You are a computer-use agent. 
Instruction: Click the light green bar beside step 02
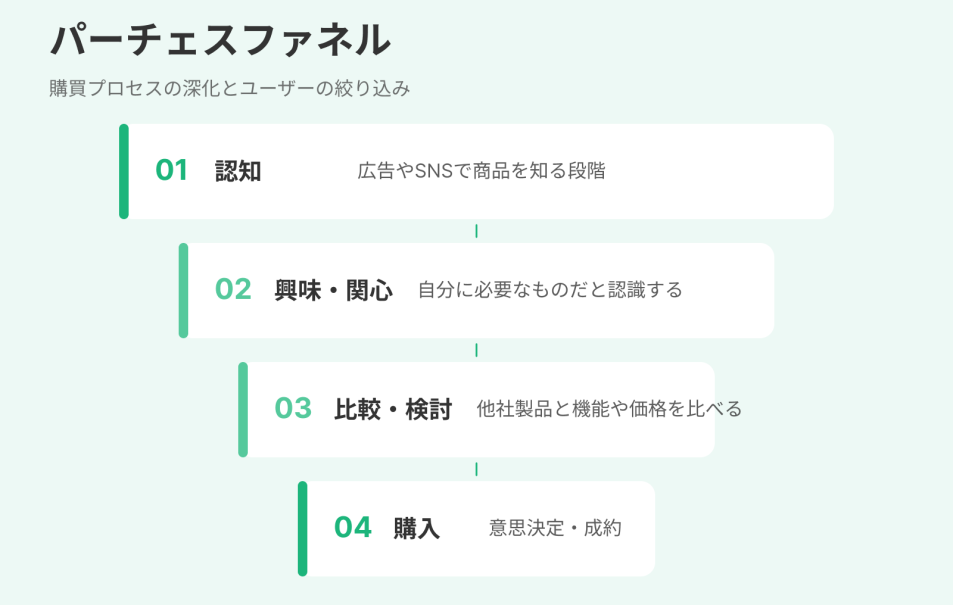click(x=184, y=290)
